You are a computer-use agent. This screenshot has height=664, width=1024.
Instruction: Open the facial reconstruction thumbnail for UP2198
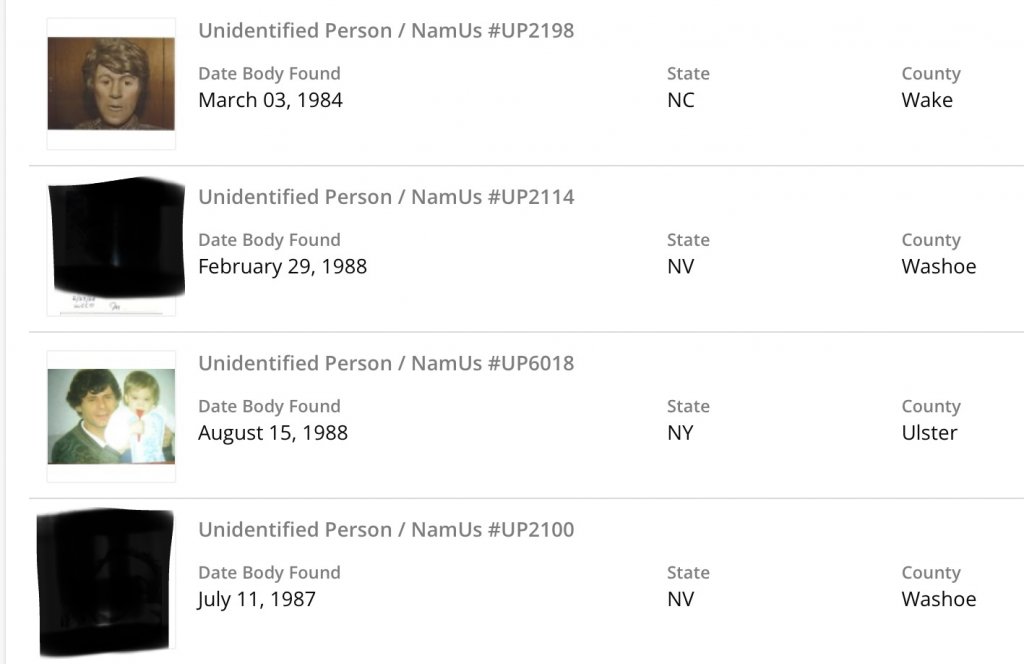point(111,84)
